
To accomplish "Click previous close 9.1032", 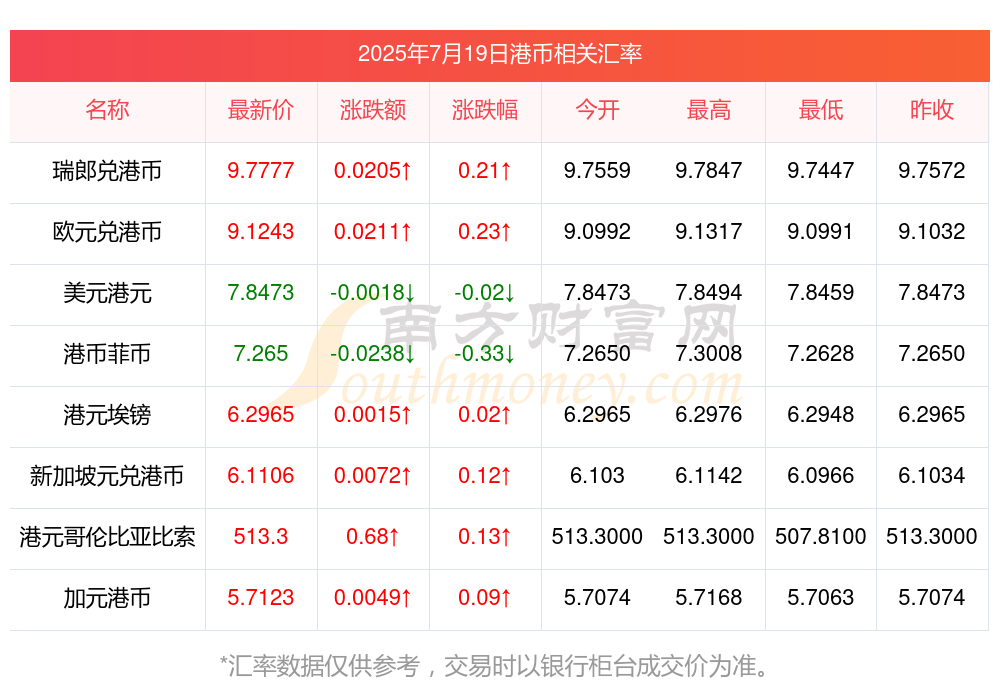I will point(932,232).
